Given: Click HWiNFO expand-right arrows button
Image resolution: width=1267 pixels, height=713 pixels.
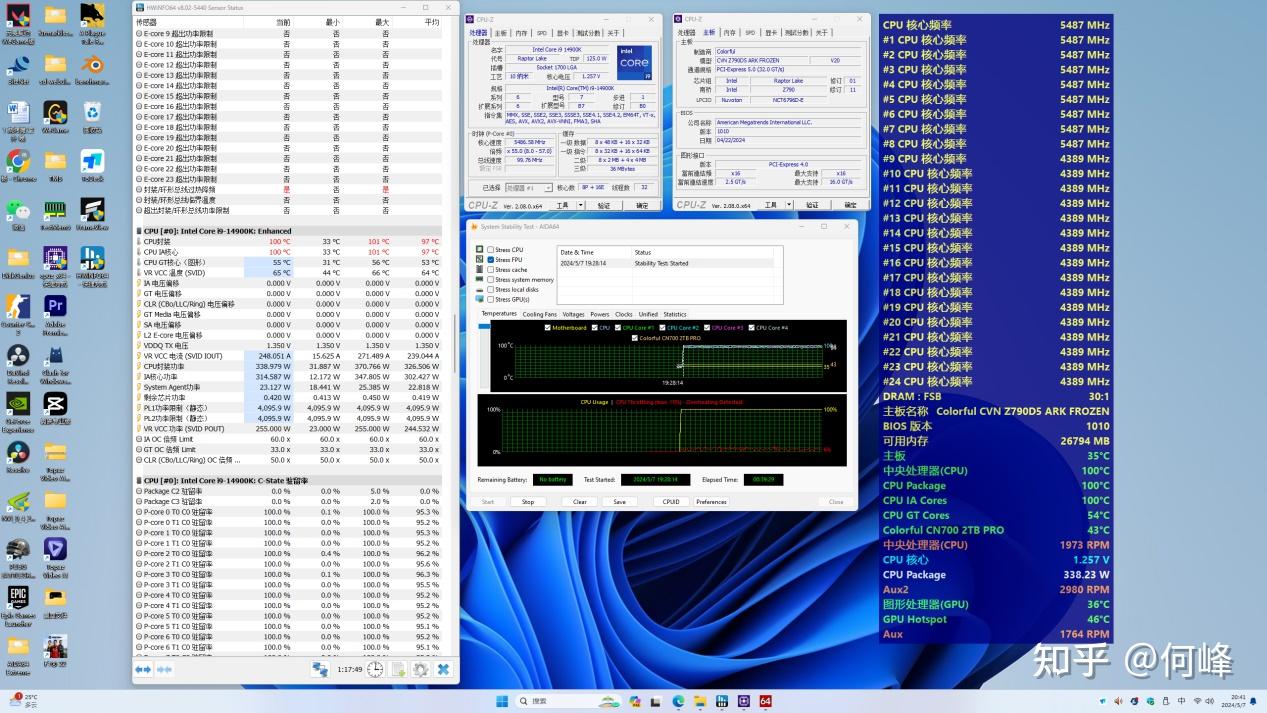Looking at the screenshot, I should (164, 669).
